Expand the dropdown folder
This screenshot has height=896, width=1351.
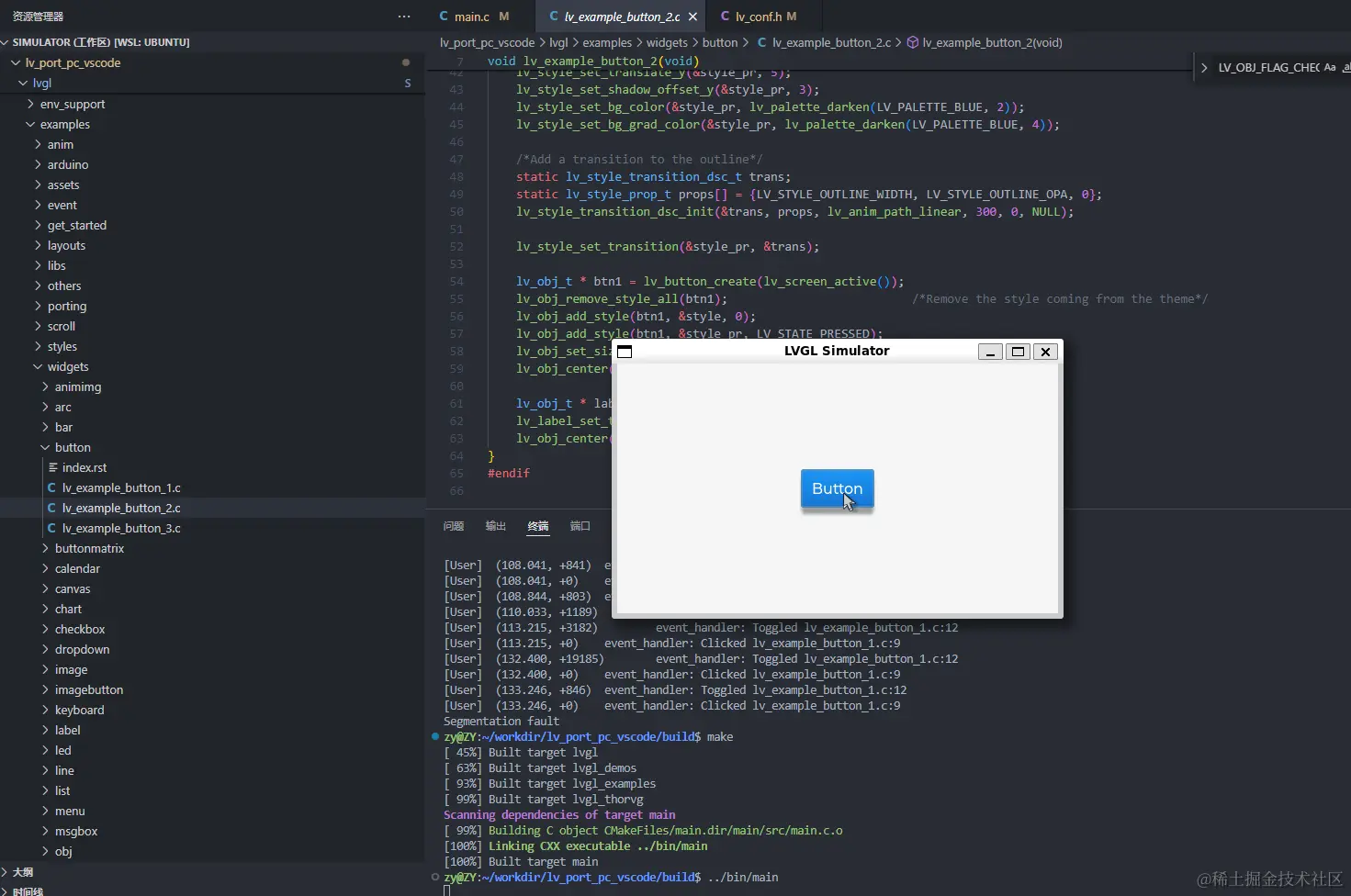45,649
